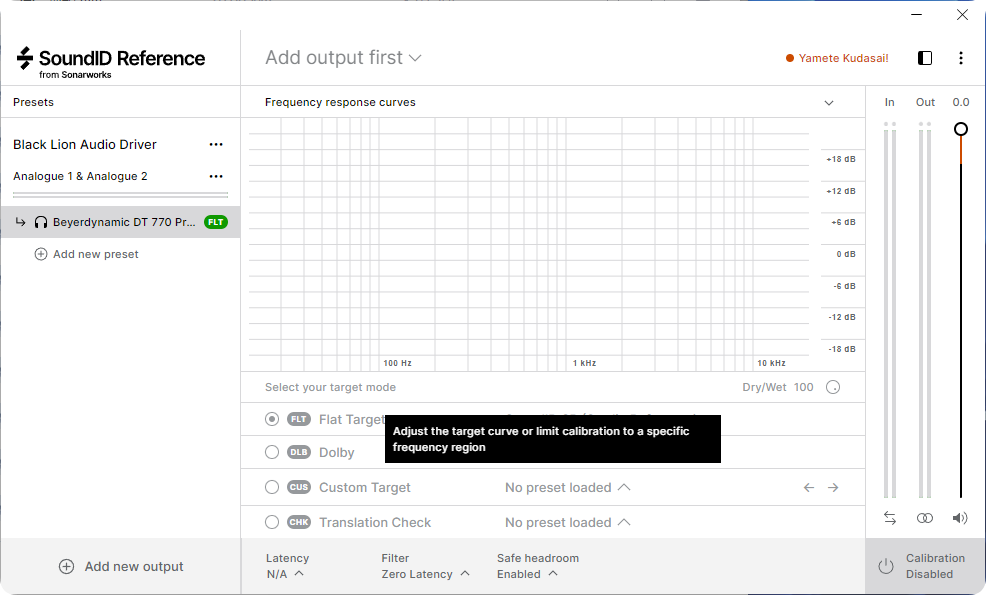The height and width of the screenshot is (595, 986).
Task: Select the Beyerdynamic DT 770 preset
Action: pyautogui.click(x=120, y=222)
